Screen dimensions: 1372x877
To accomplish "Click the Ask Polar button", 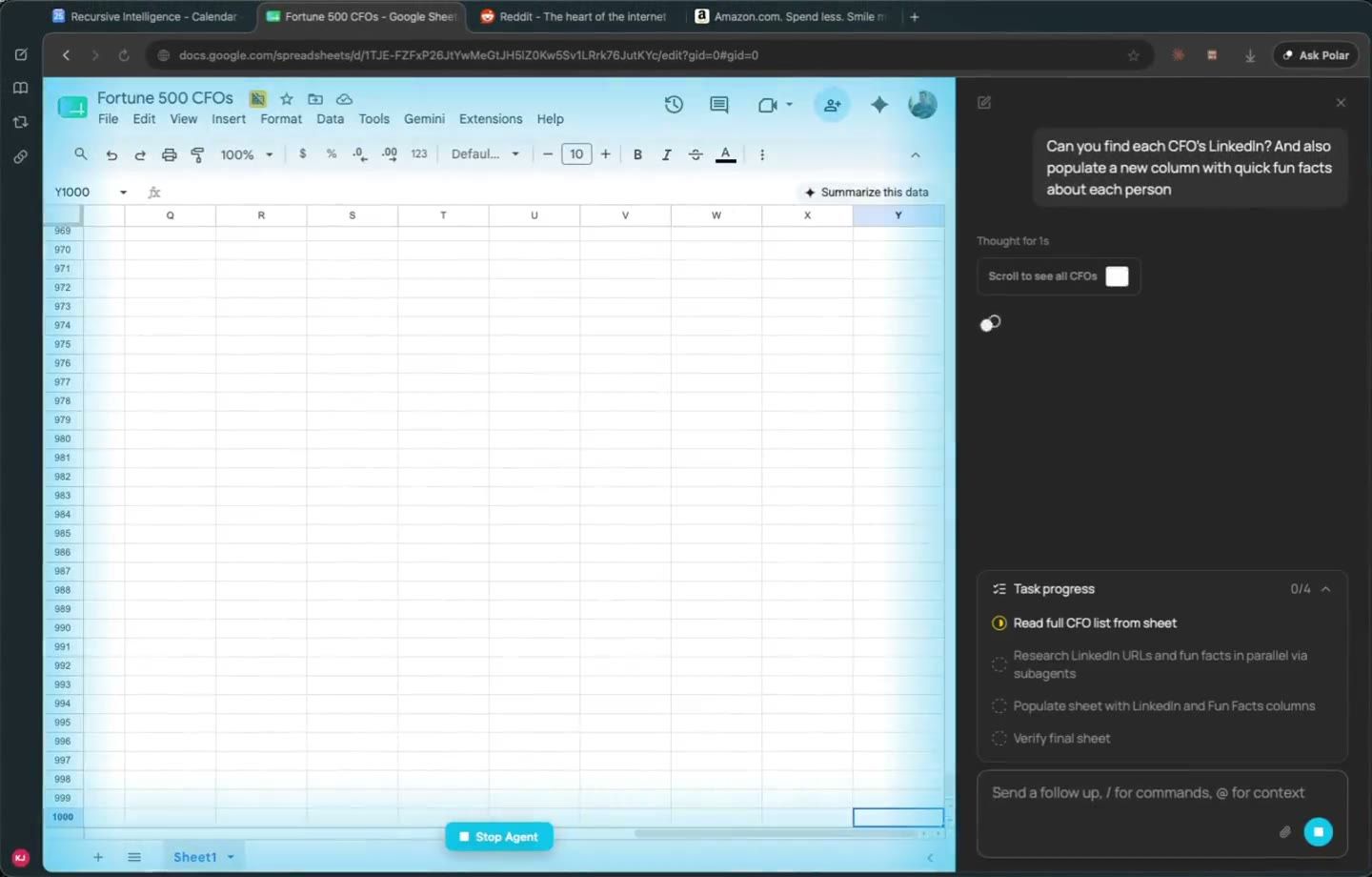I will tap(1316, 55).
